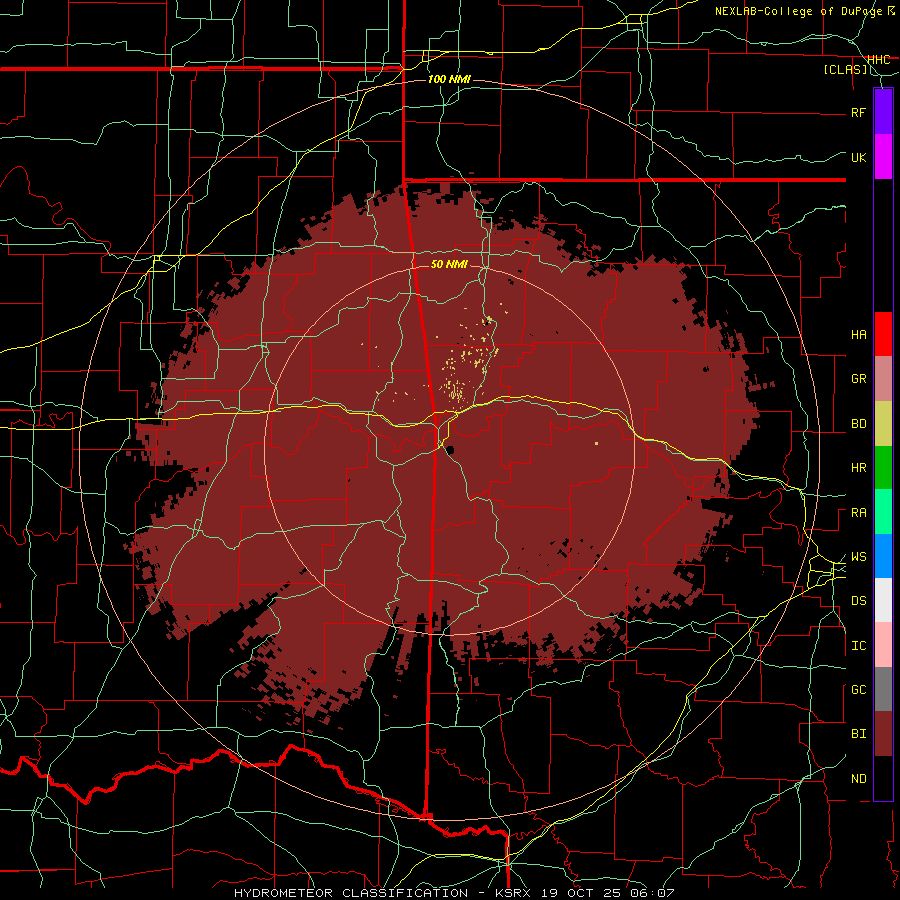Click the HA legend label

(859, 335)
